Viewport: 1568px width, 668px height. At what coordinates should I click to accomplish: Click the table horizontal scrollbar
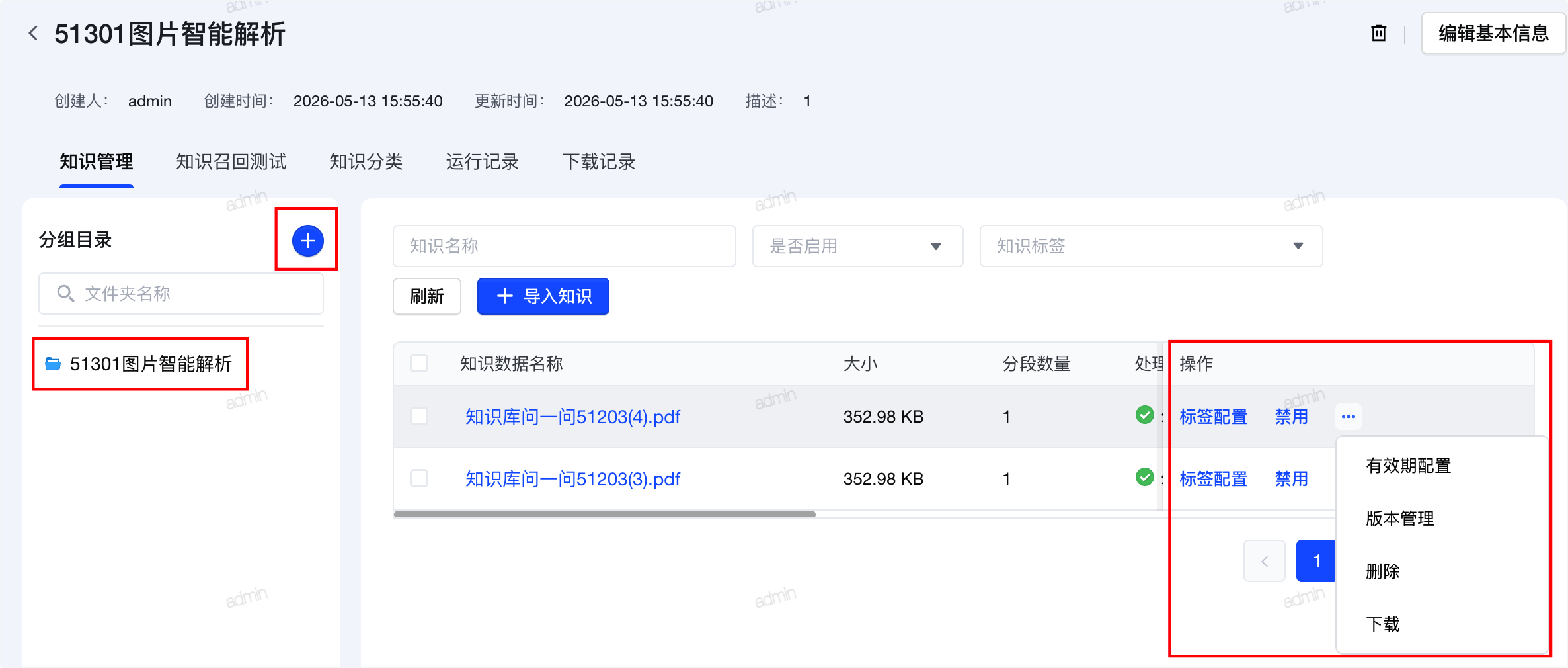pyautogui.click(x=604, y=513)
